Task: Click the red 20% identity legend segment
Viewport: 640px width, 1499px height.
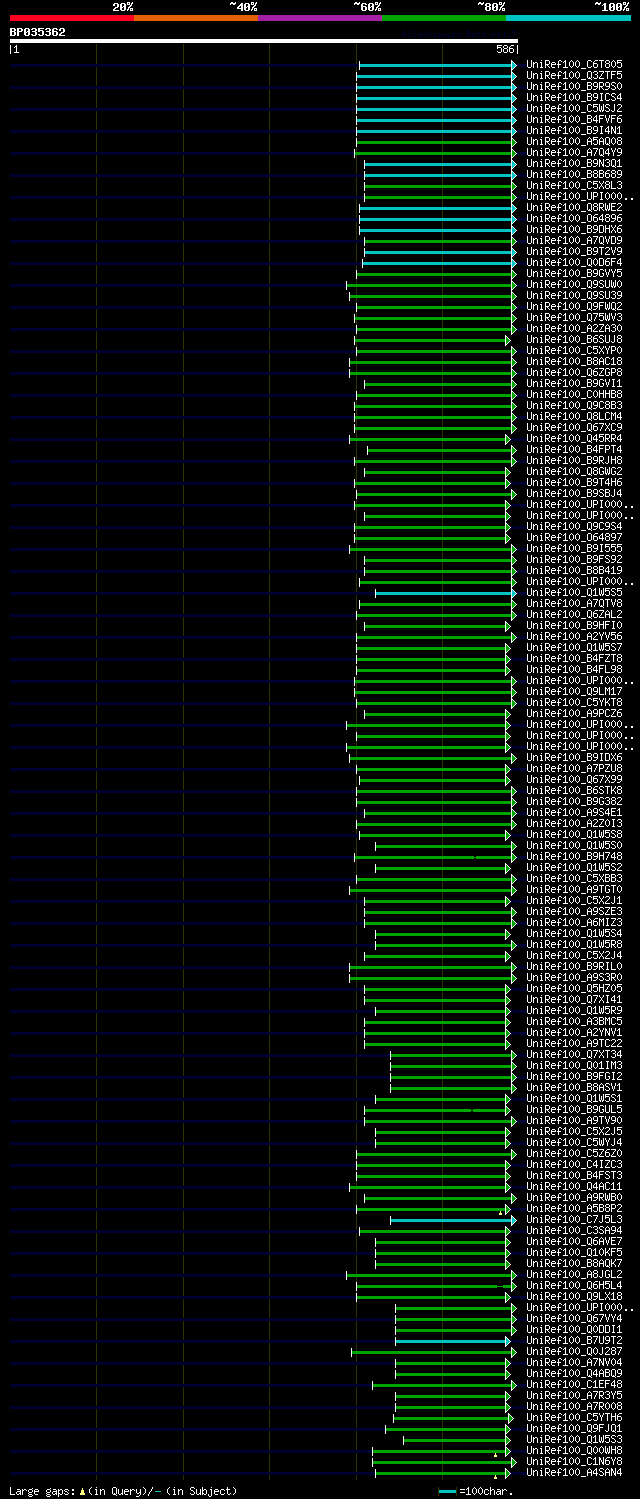Action: (72, 17)
